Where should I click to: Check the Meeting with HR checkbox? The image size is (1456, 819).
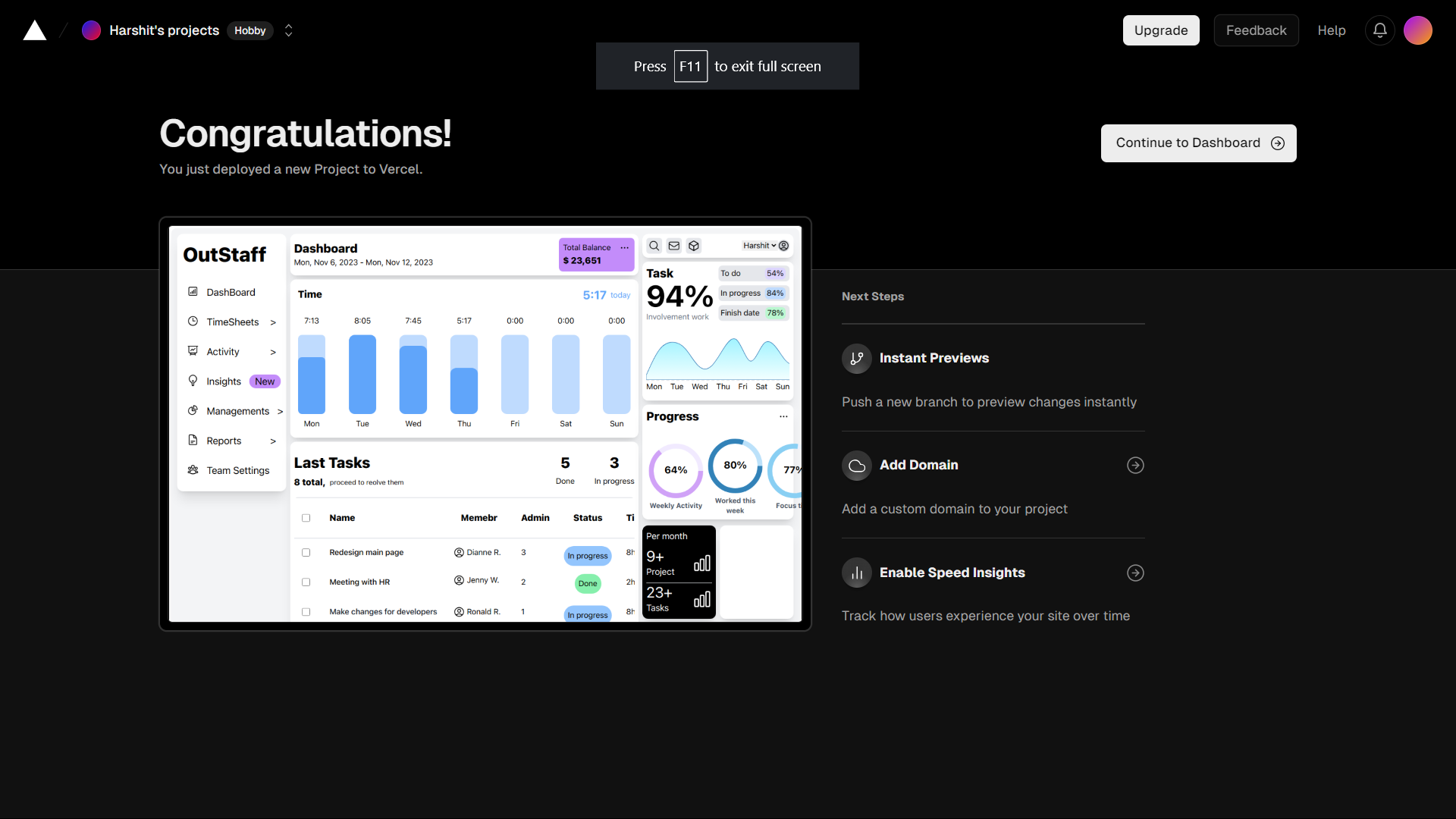click(306, 582)
